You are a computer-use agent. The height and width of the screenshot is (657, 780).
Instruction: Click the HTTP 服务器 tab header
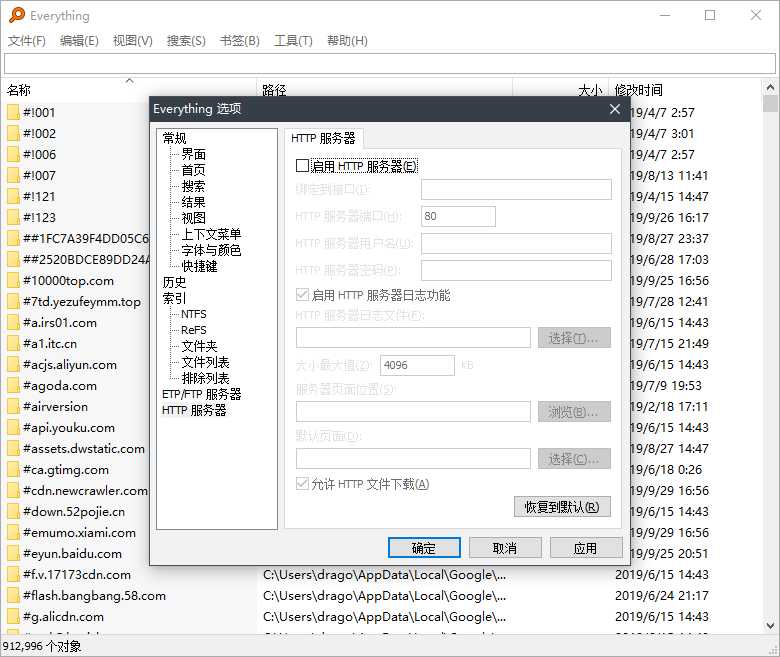(323, 138)
